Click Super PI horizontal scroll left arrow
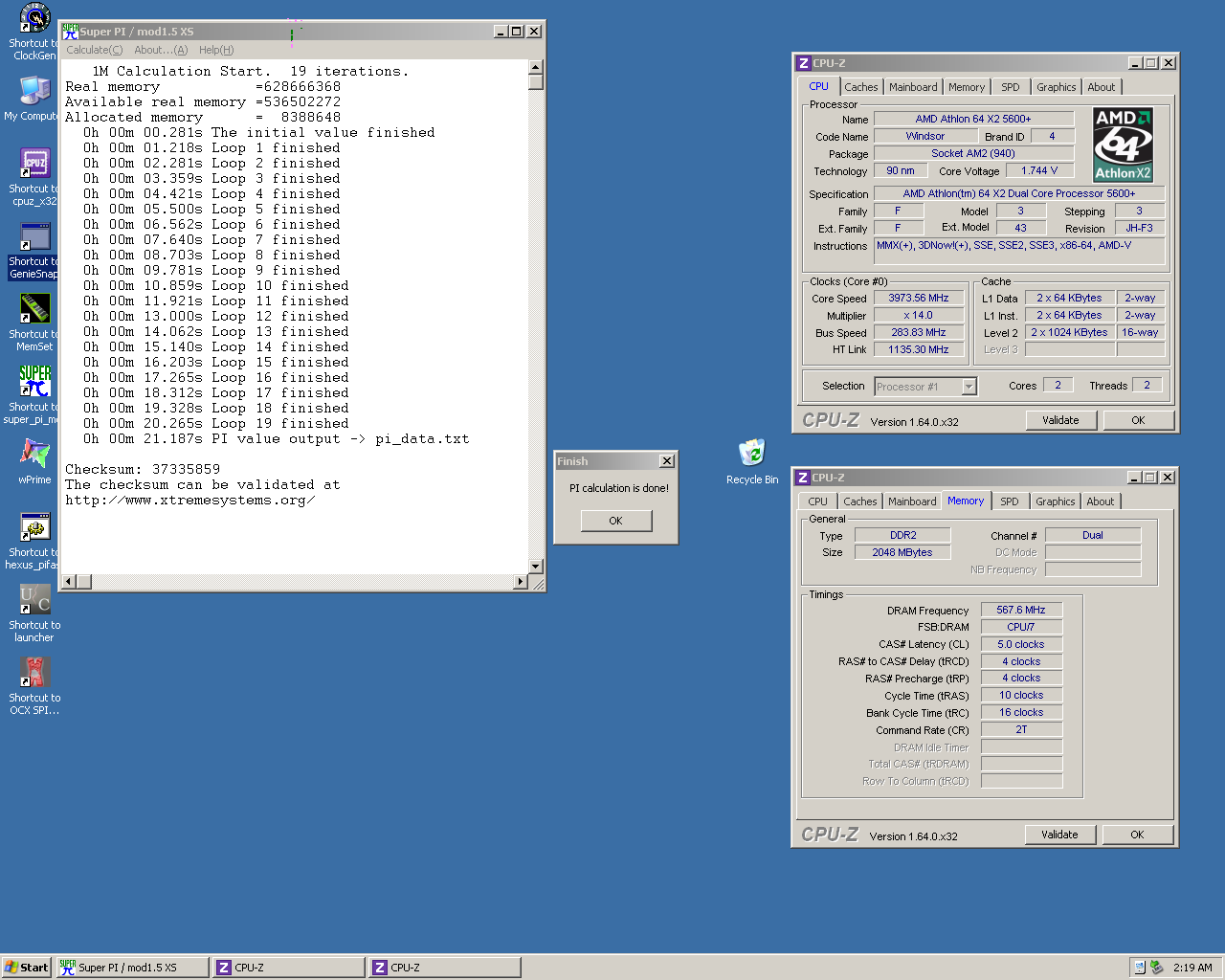This screenshot has height=980, width=1225. [68, 582]
